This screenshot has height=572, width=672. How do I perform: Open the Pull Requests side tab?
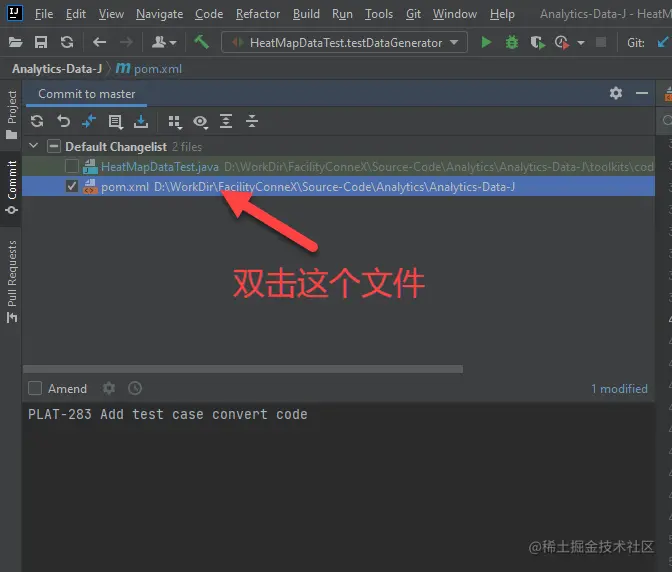point(12,281)
